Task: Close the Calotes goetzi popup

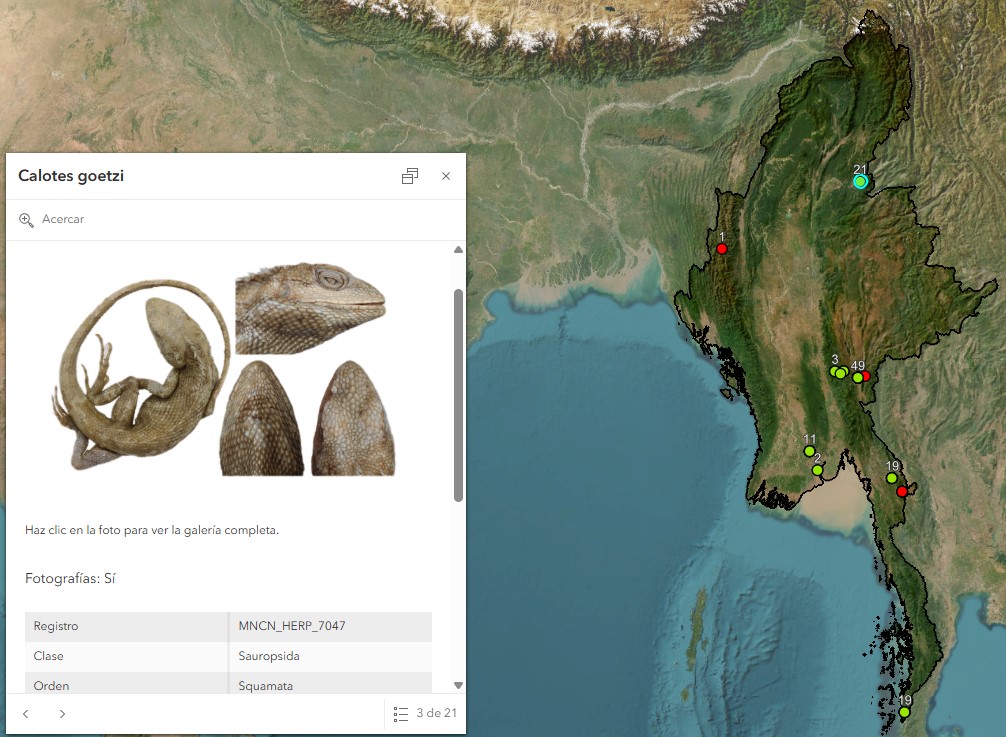Action: 446,176
